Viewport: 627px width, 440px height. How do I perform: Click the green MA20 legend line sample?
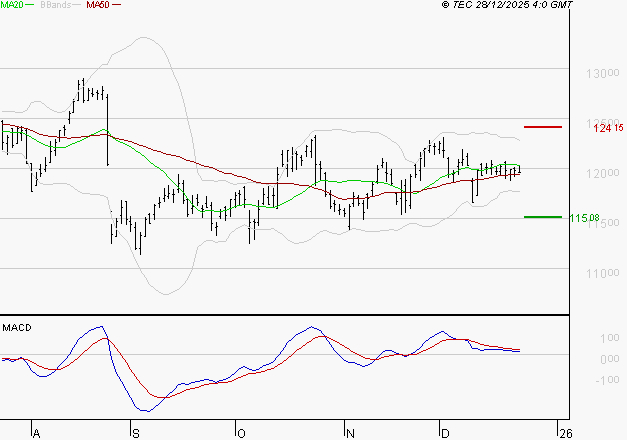click(x=30, y=5)
